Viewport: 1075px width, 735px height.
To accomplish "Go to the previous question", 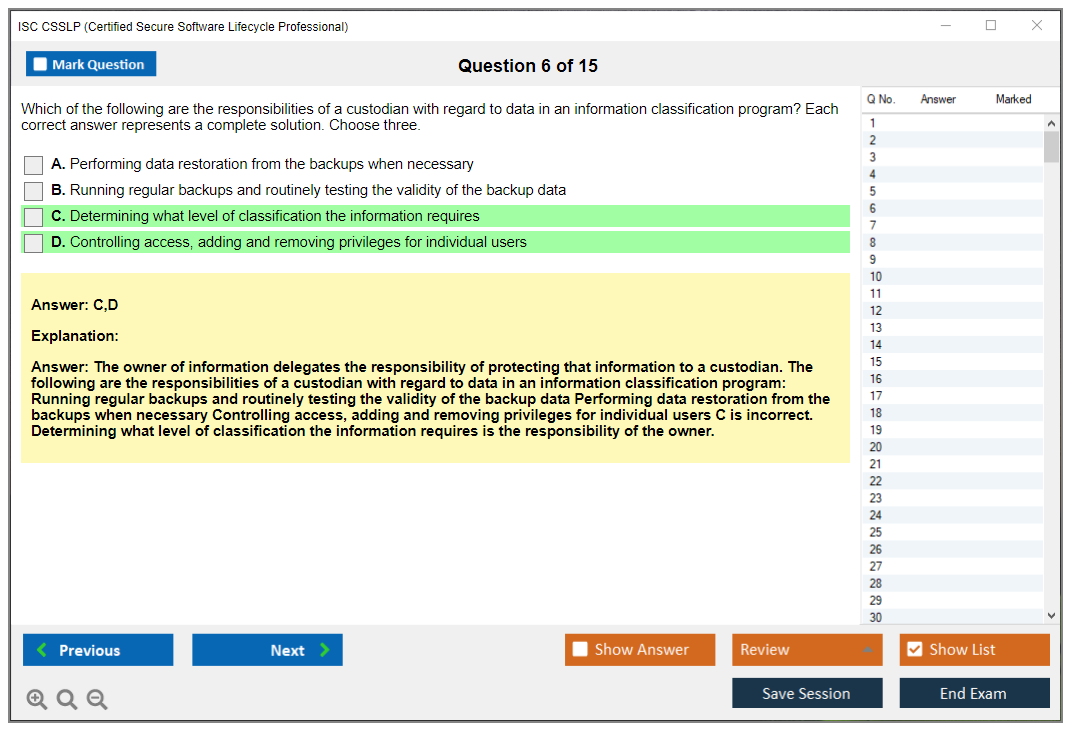I will coord(98,650).
